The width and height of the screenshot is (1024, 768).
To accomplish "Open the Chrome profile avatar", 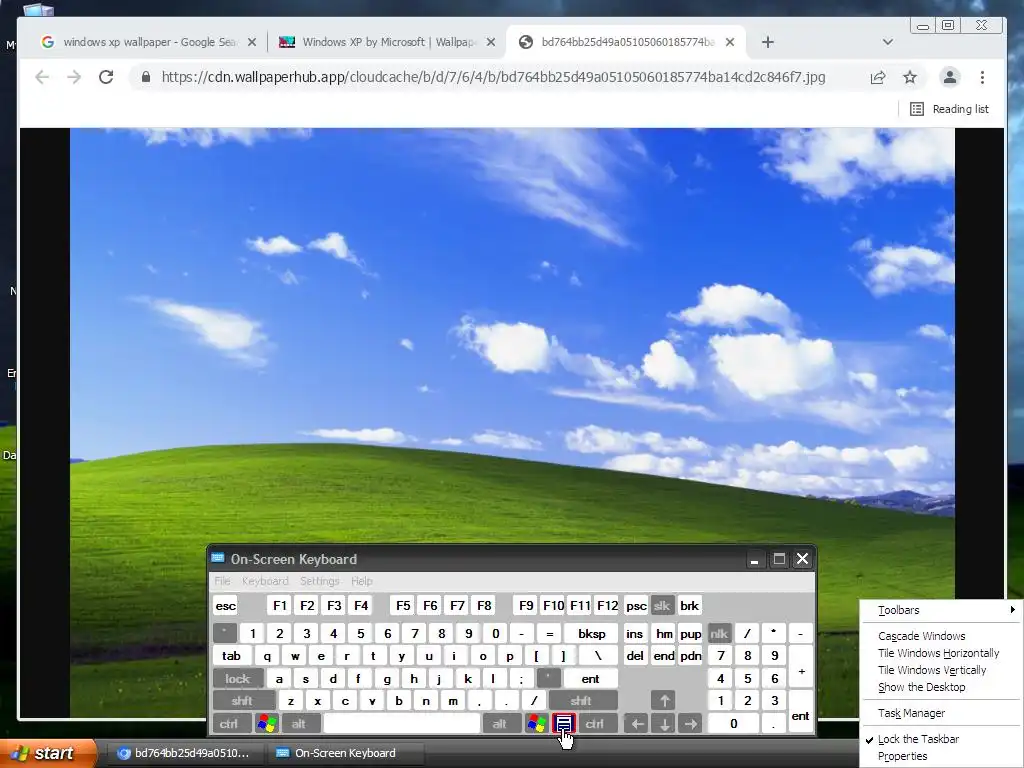I will point(950,77).
